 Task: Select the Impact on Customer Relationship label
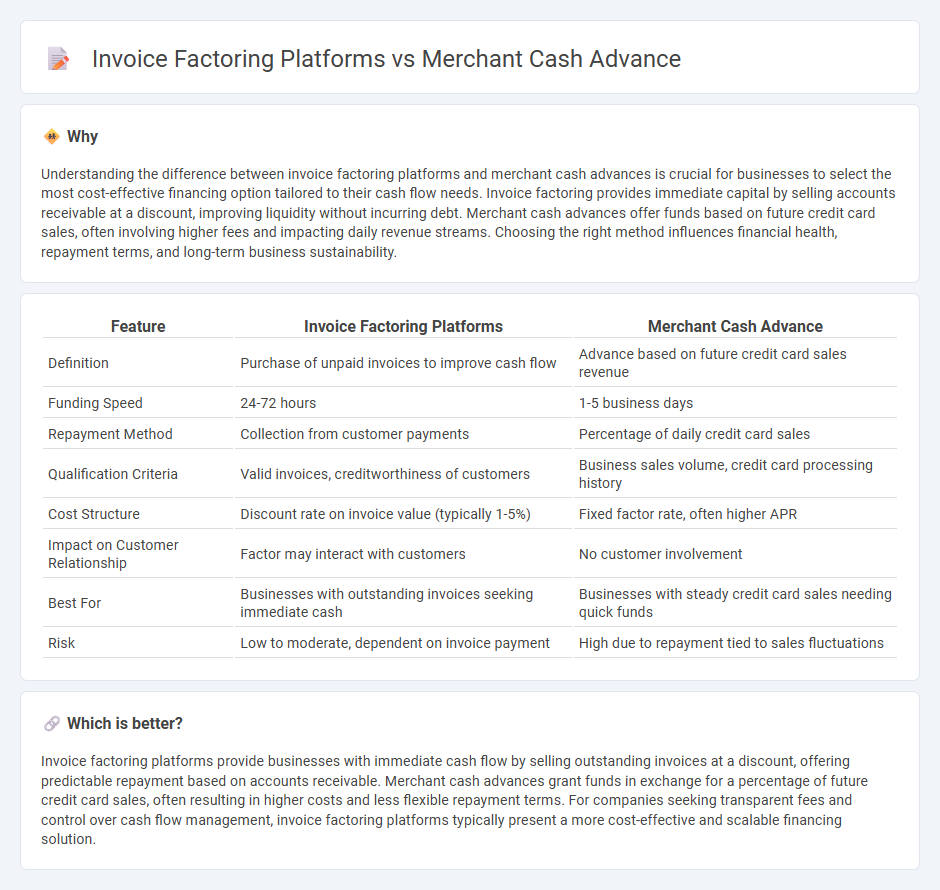(x=113, y=554)
